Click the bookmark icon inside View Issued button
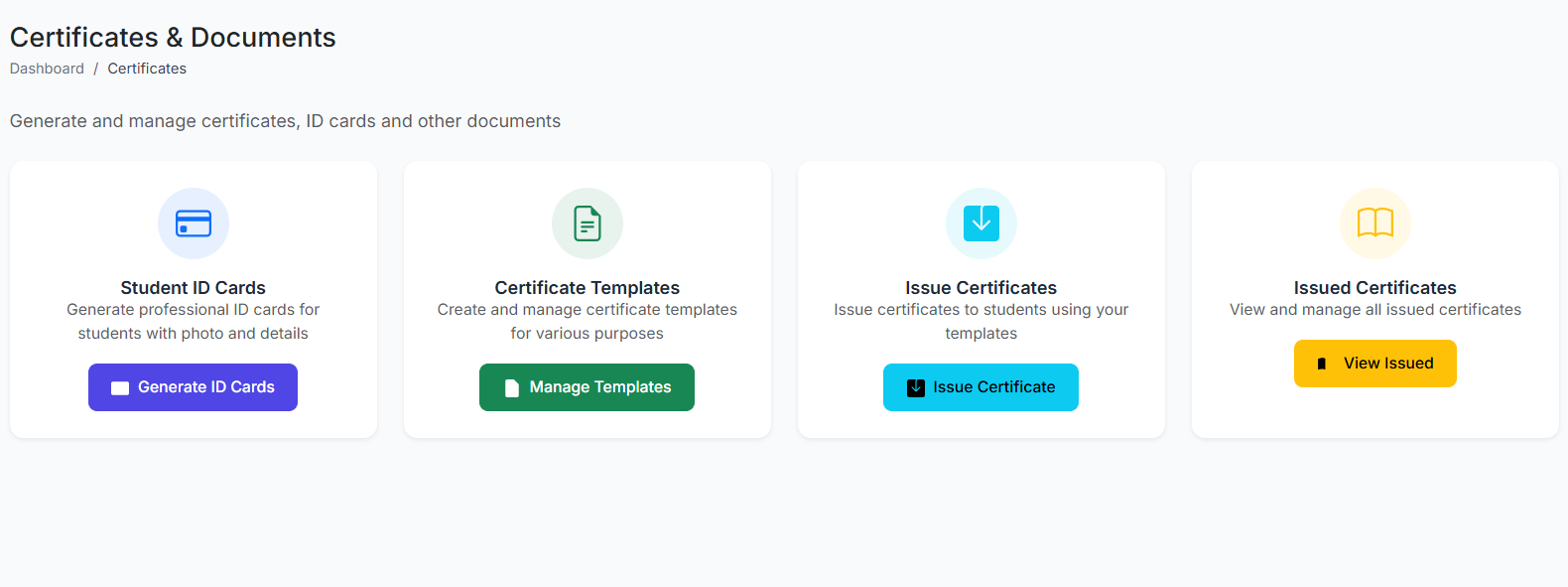 (x=1321, y=365)
